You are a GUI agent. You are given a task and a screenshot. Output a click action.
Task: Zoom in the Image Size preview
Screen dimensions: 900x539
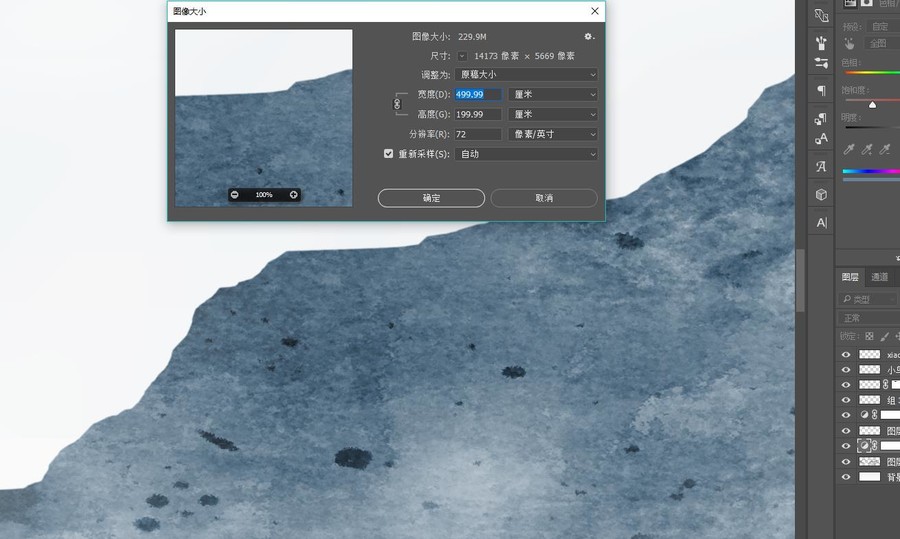click(293, 195)
